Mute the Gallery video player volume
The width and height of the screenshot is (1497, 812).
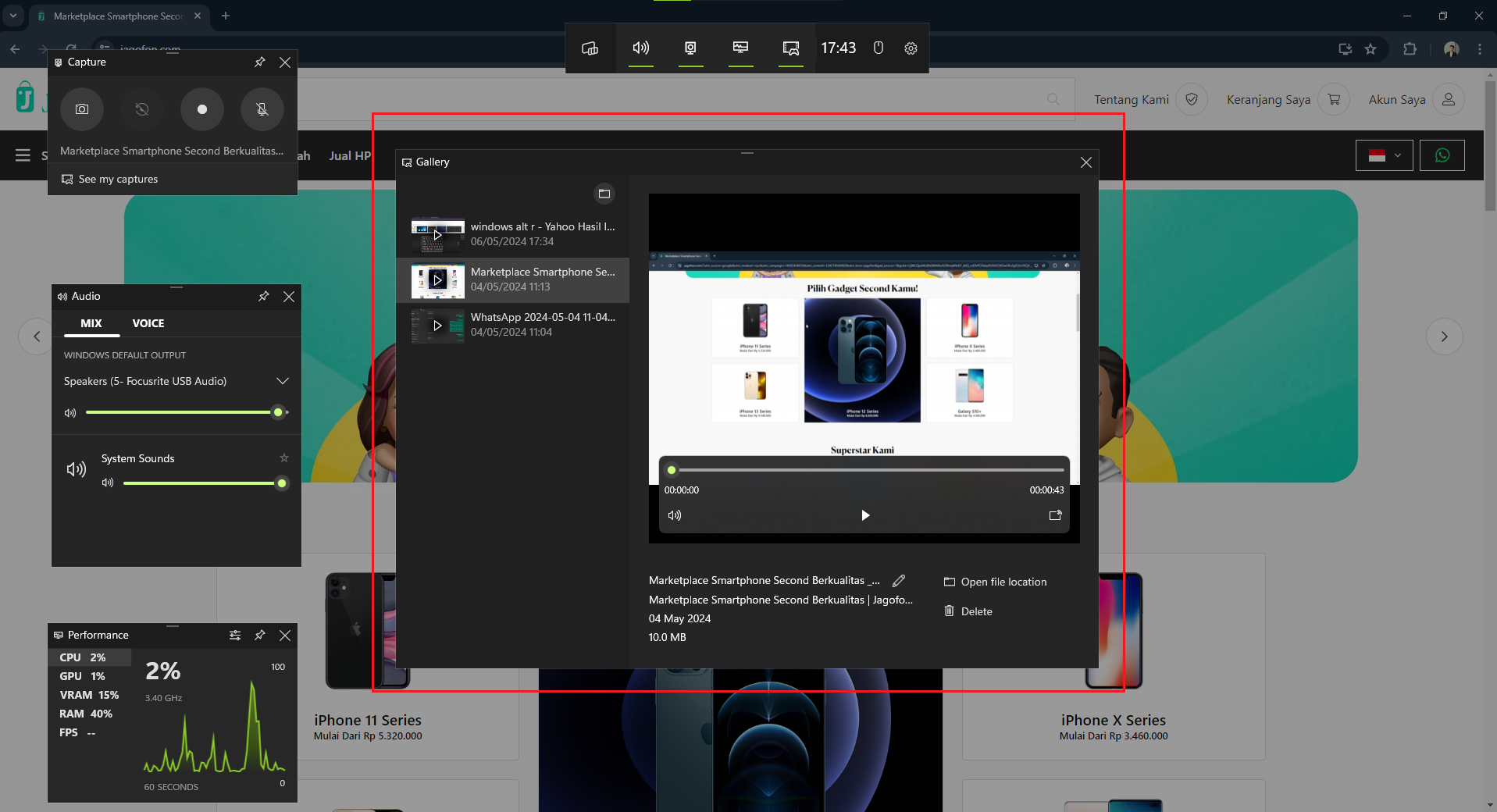click(x=675, y=515)
